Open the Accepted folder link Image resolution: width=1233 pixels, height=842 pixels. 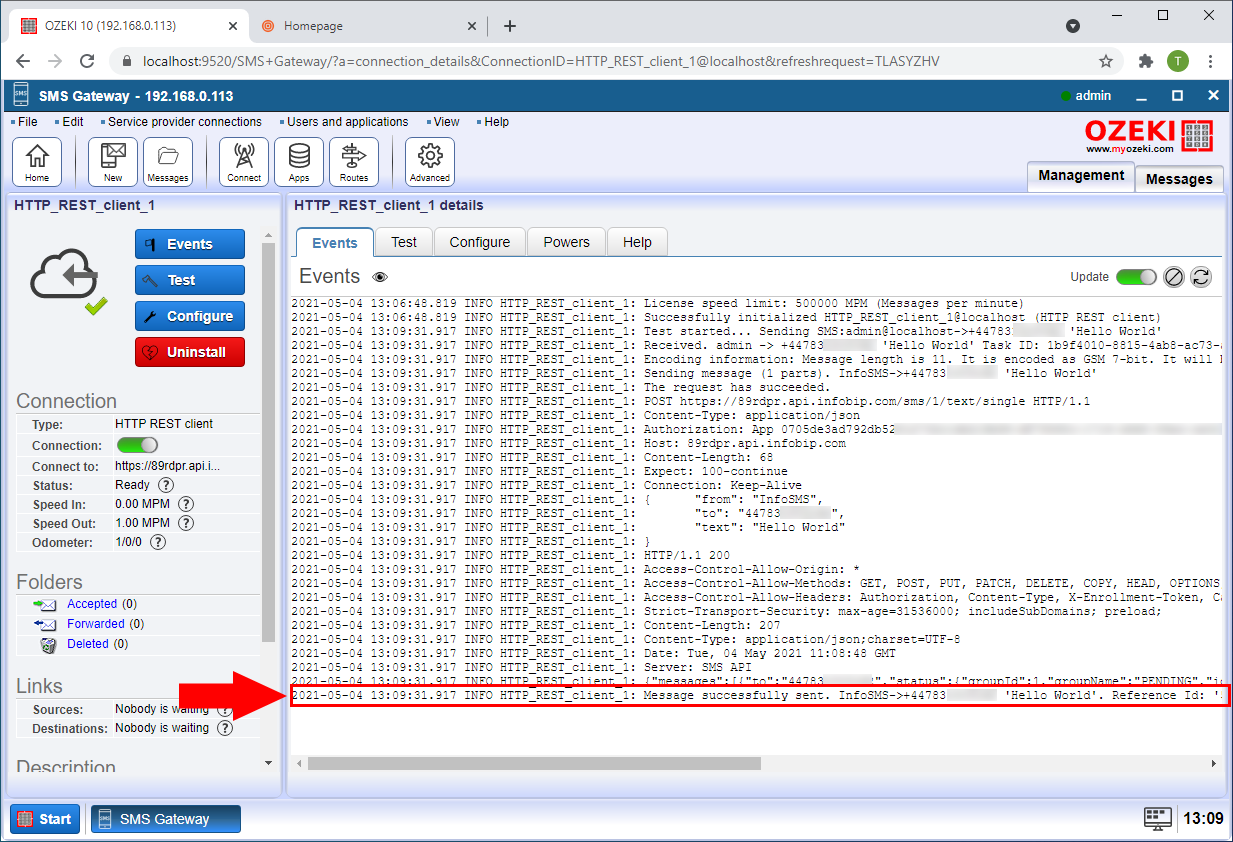click(x=92, y=604)
